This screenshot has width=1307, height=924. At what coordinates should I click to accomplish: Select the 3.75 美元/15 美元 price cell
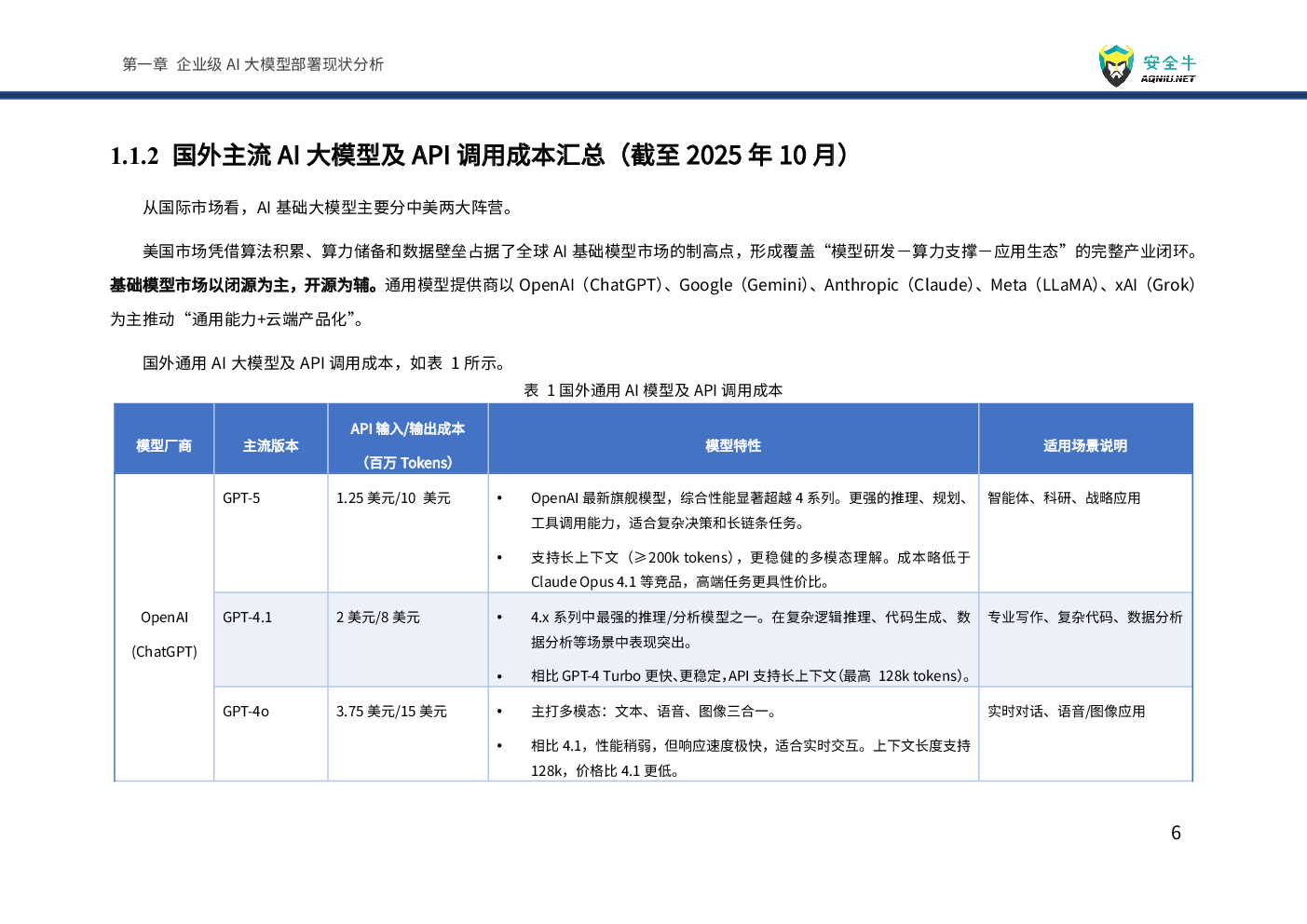click(x=391, y=712)
